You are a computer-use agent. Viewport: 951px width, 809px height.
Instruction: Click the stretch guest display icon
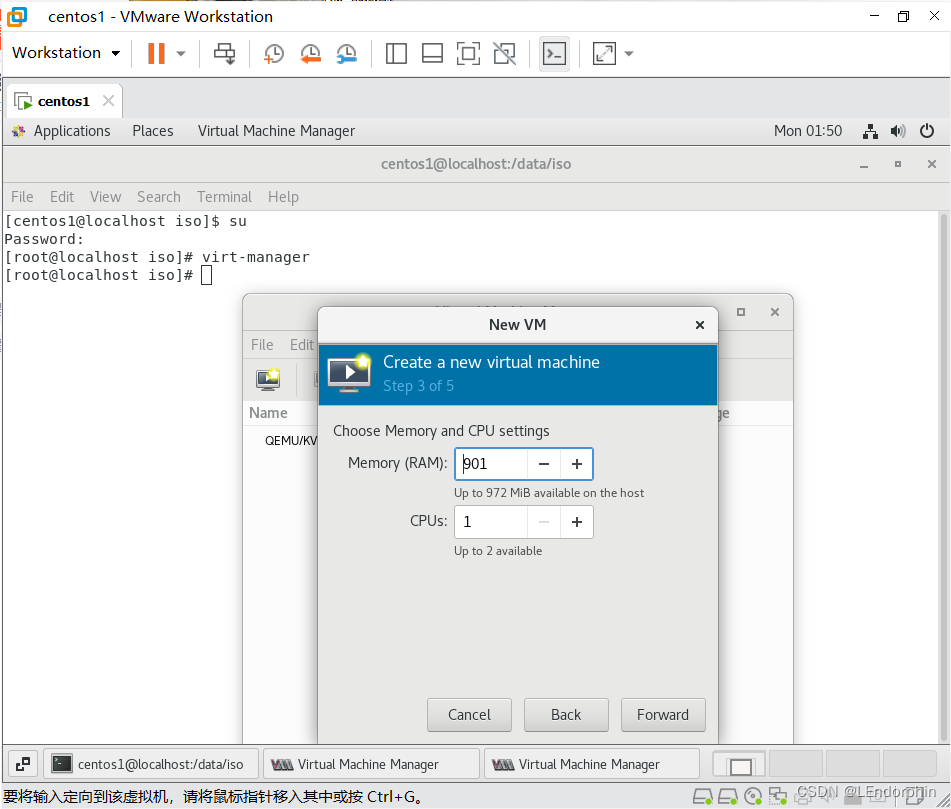pyautogui.click(x=604, y=53)
